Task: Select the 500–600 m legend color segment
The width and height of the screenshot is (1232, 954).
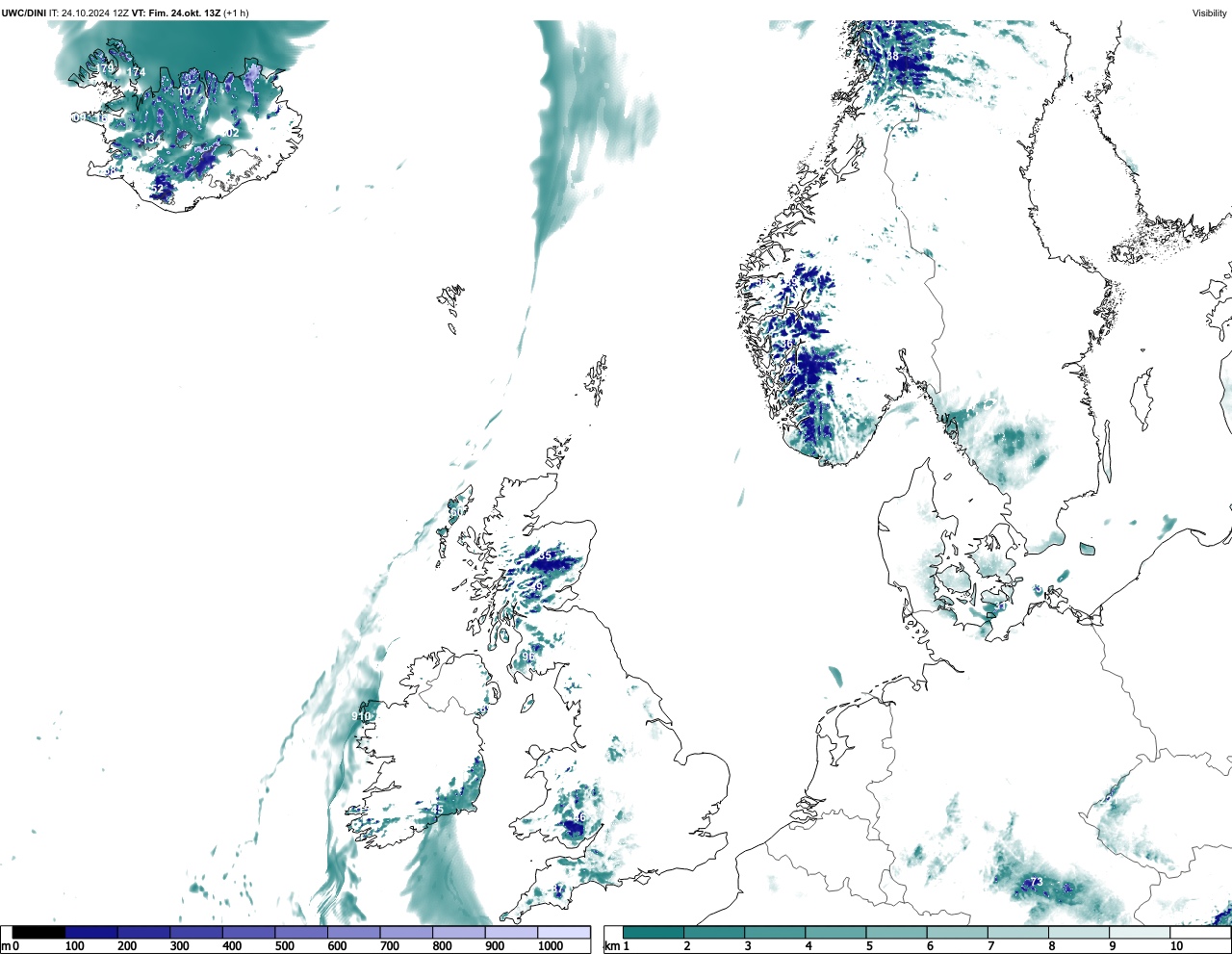Action: click(301, 933)
